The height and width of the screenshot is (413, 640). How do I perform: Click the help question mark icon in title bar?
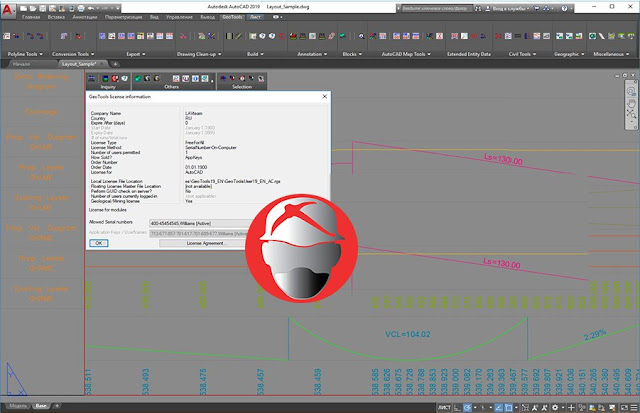[564, 8]
